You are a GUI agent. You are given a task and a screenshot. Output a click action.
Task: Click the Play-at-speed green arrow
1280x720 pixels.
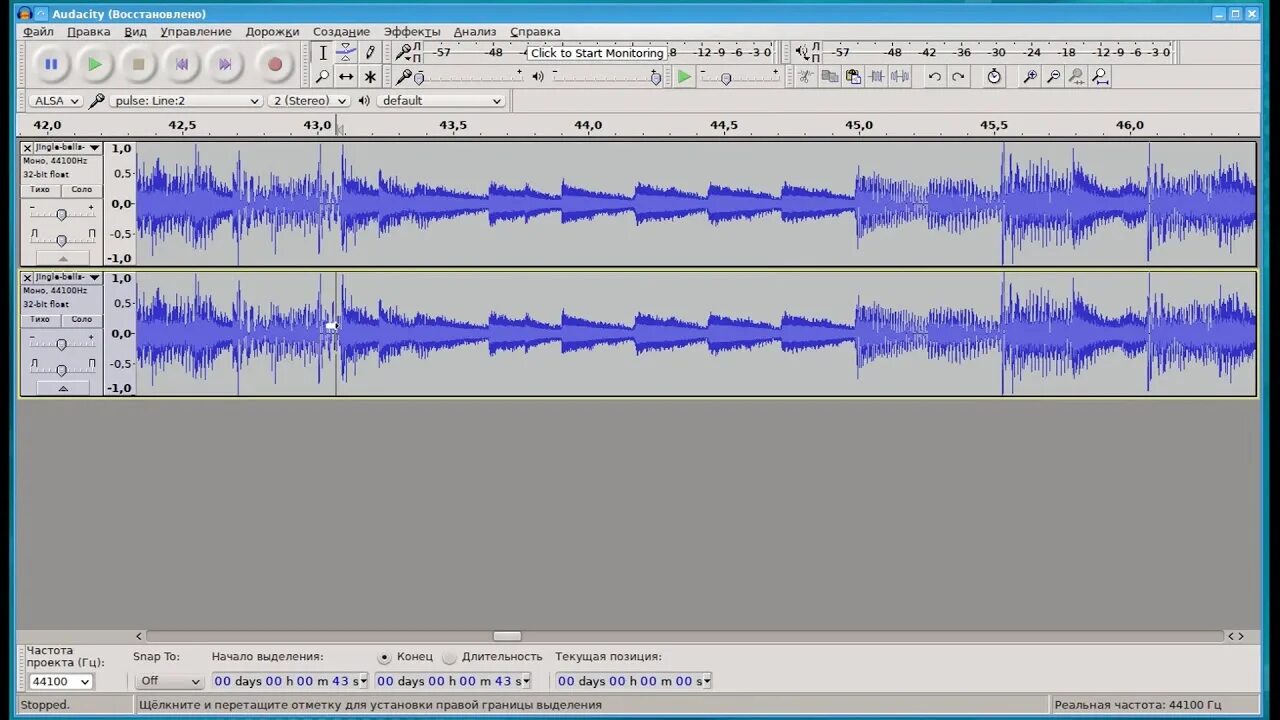pyautogui.click(x=684, y=77)
